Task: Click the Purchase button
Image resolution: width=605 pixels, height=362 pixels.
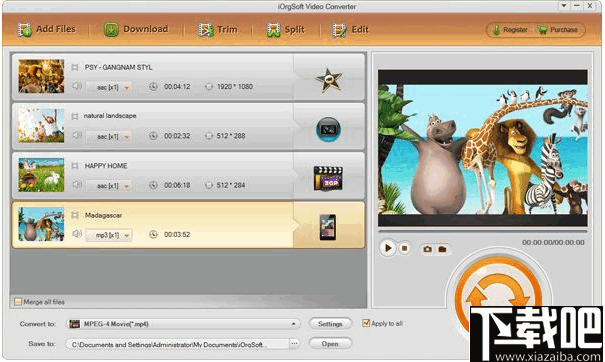Action: [558, 30]
